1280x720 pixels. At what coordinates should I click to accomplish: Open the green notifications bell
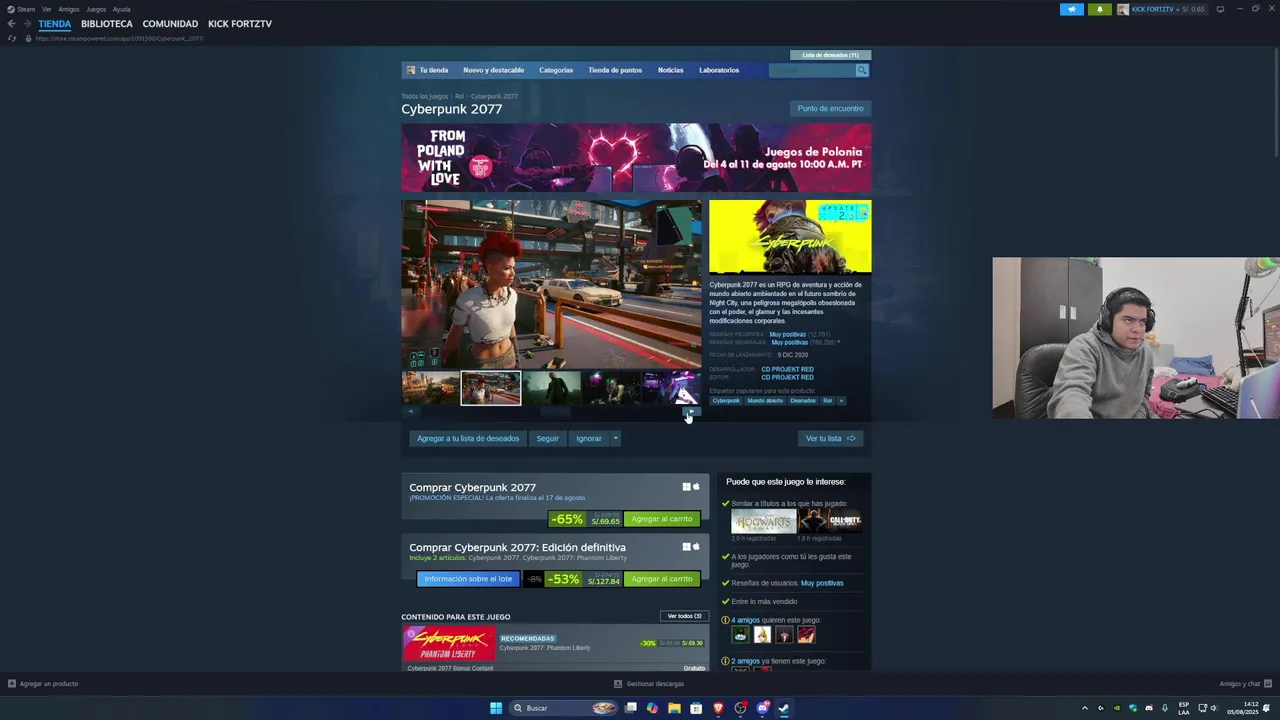pos(1100,9)
